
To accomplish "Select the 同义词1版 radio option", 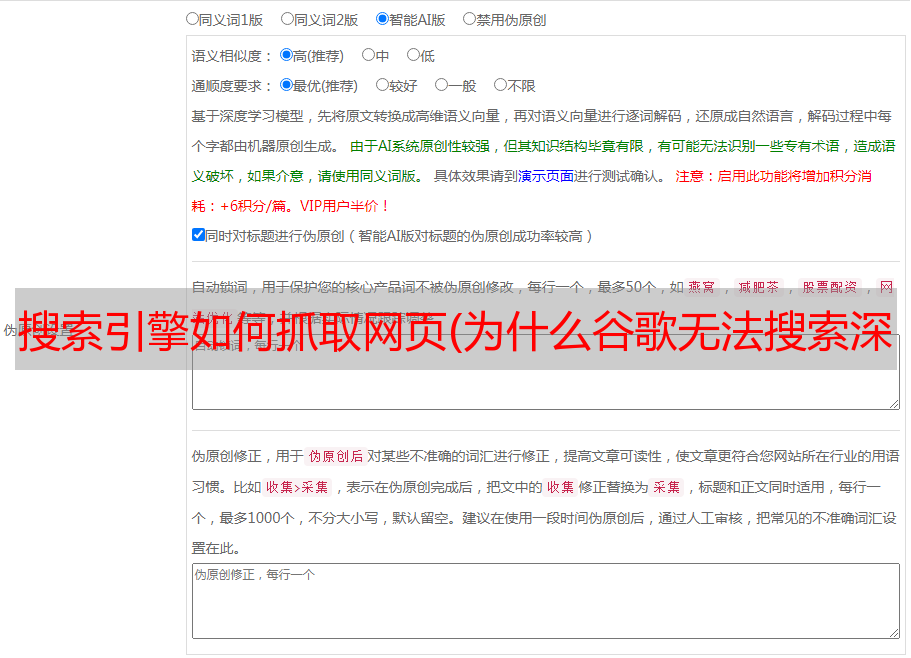I will [x=192, y=19].
